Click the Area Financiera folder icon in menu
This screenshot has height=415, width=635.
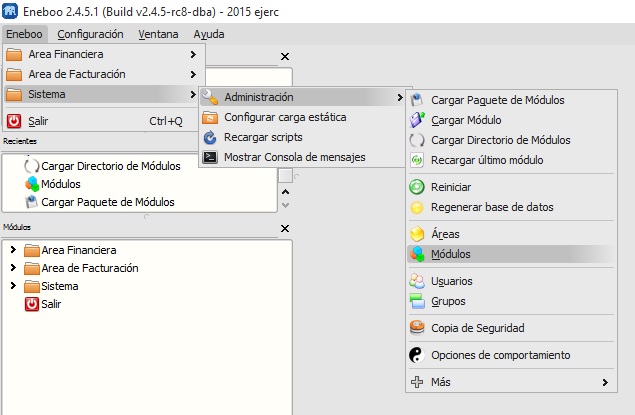14,54
